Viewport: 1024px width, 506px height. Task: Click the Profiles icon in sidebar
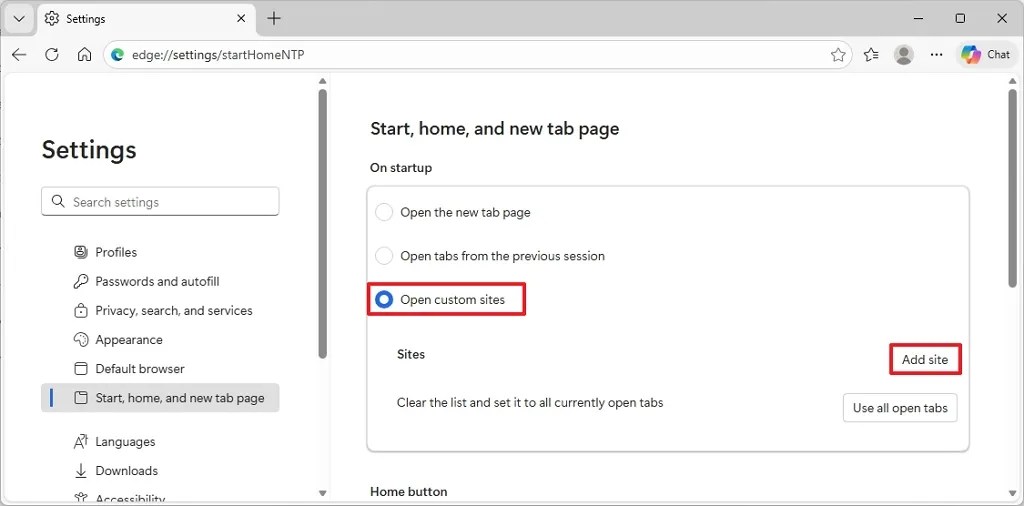[x=81, y=252]
